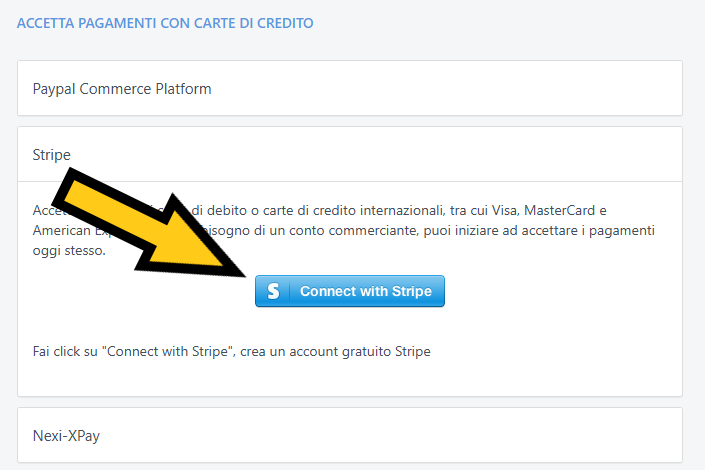The width and height of the screenshot is (705, 470).
Task: Select the "Stripe" title text
Action: click(52, 154)
